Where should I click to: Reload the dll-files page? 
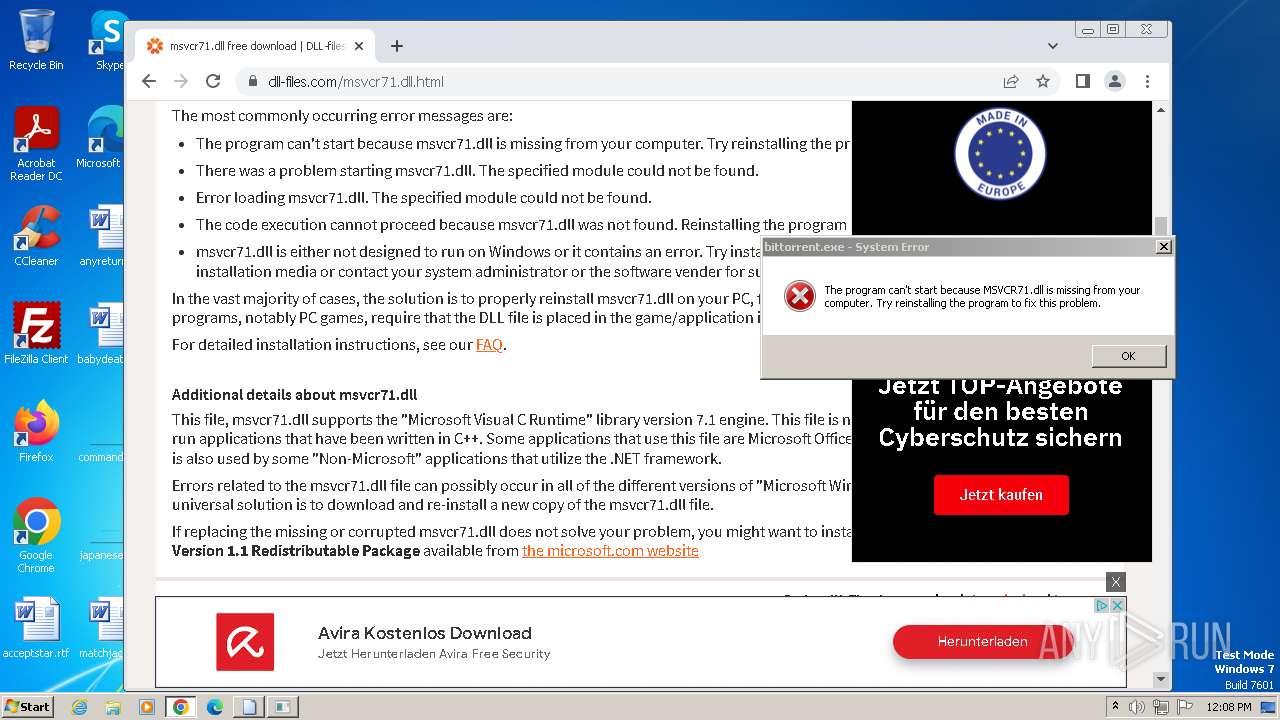[213, 81]
